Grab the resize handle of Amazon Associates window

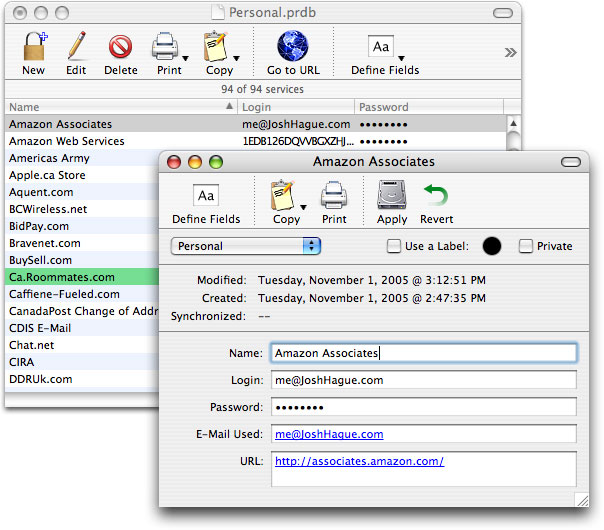582,500
